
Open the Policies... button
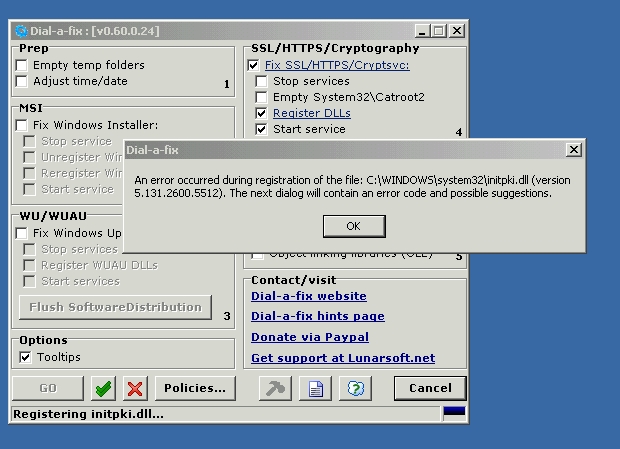(195, 389)
